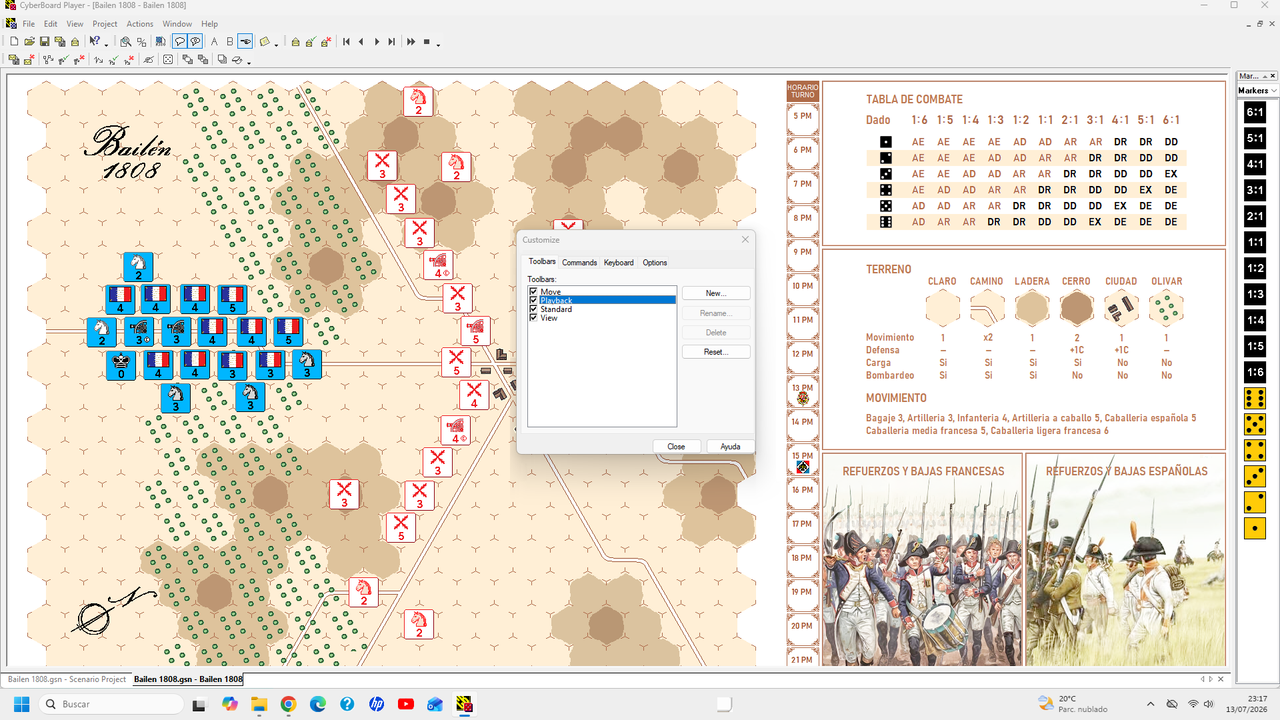Click the magnifier zoom icon in toolbar
Image resolution: width=1280 pixels, height=720 pixels.
coord(126,41)
